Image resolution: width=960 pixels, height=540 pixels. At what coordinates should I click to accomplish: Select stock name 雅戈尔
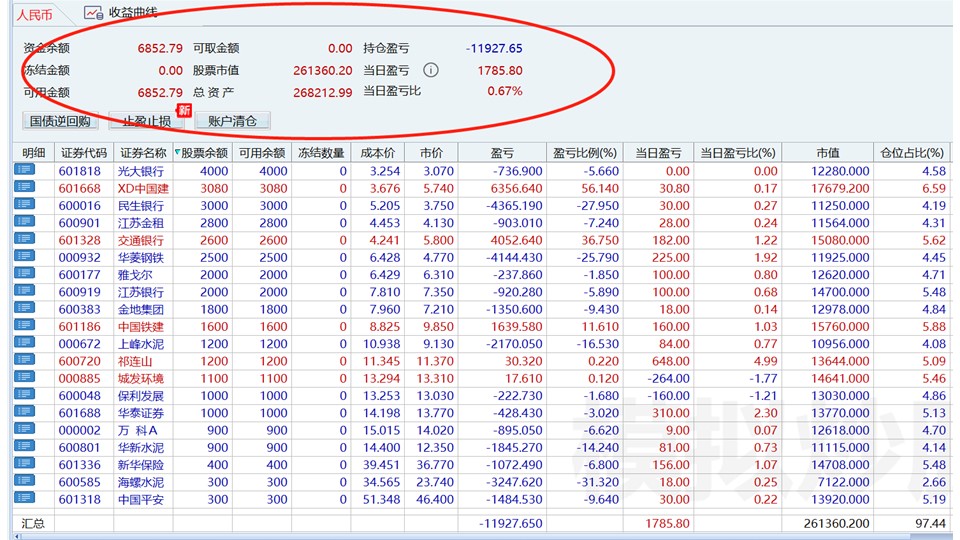point(135,275)
